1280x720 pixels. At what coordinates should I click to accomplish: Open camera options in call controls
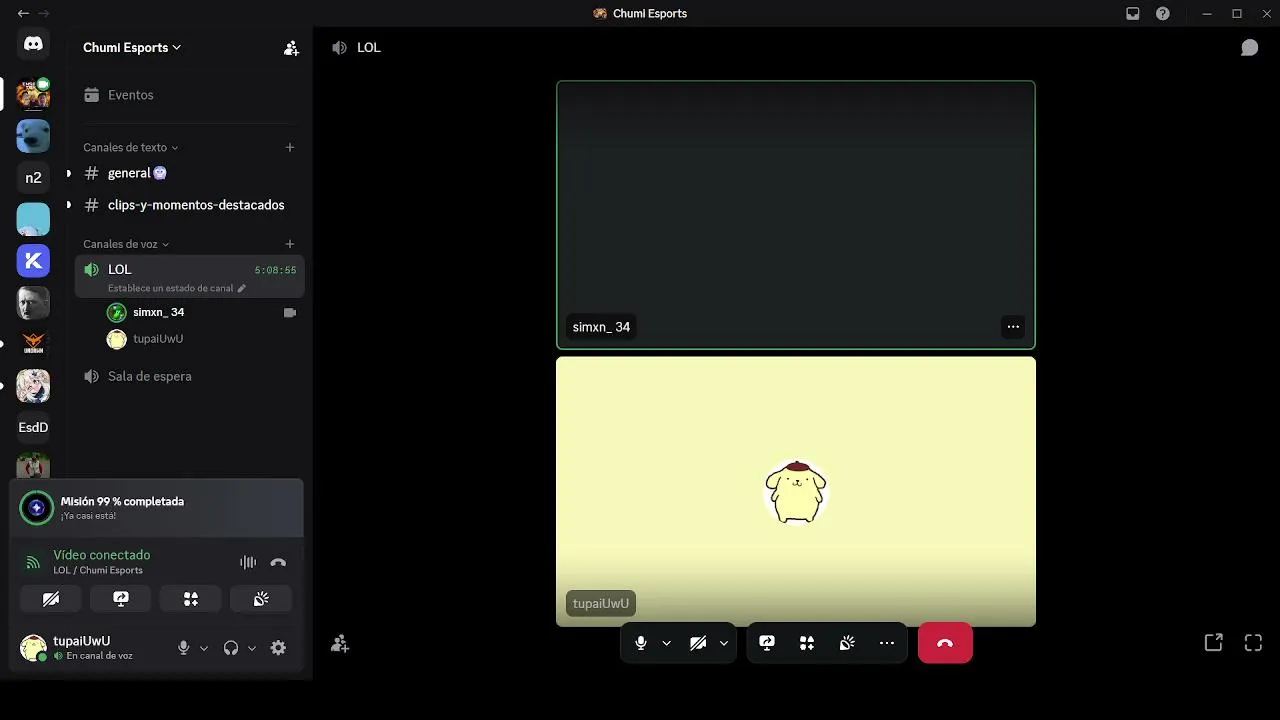coord(724,643)
